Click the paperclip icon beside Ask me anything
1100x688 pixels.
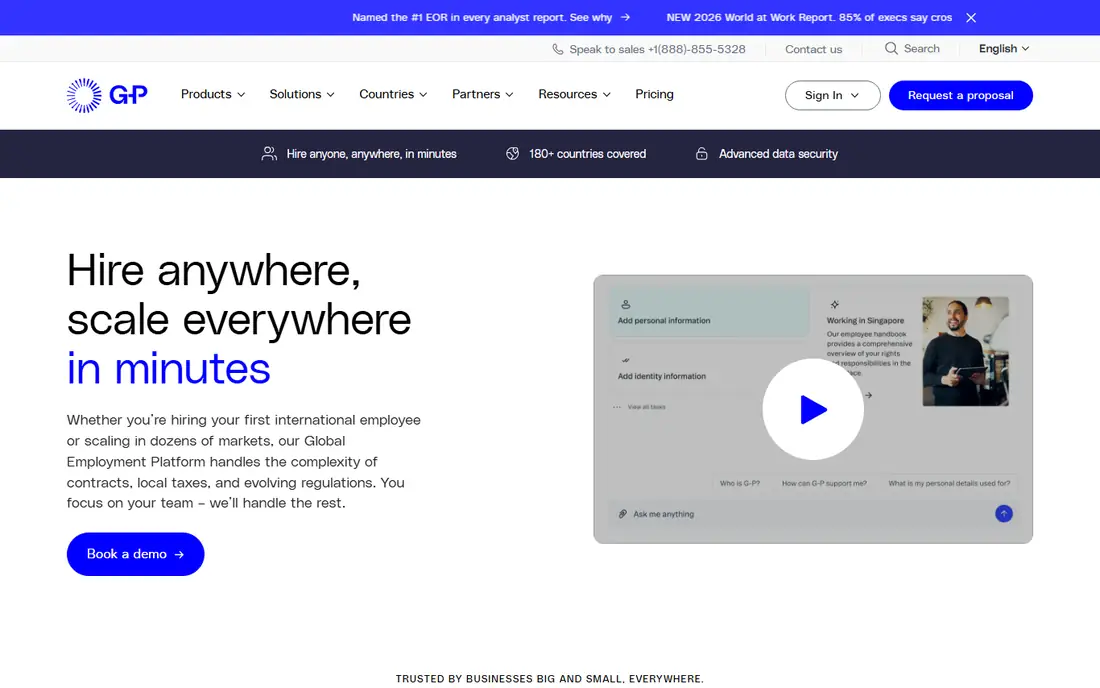622,514
